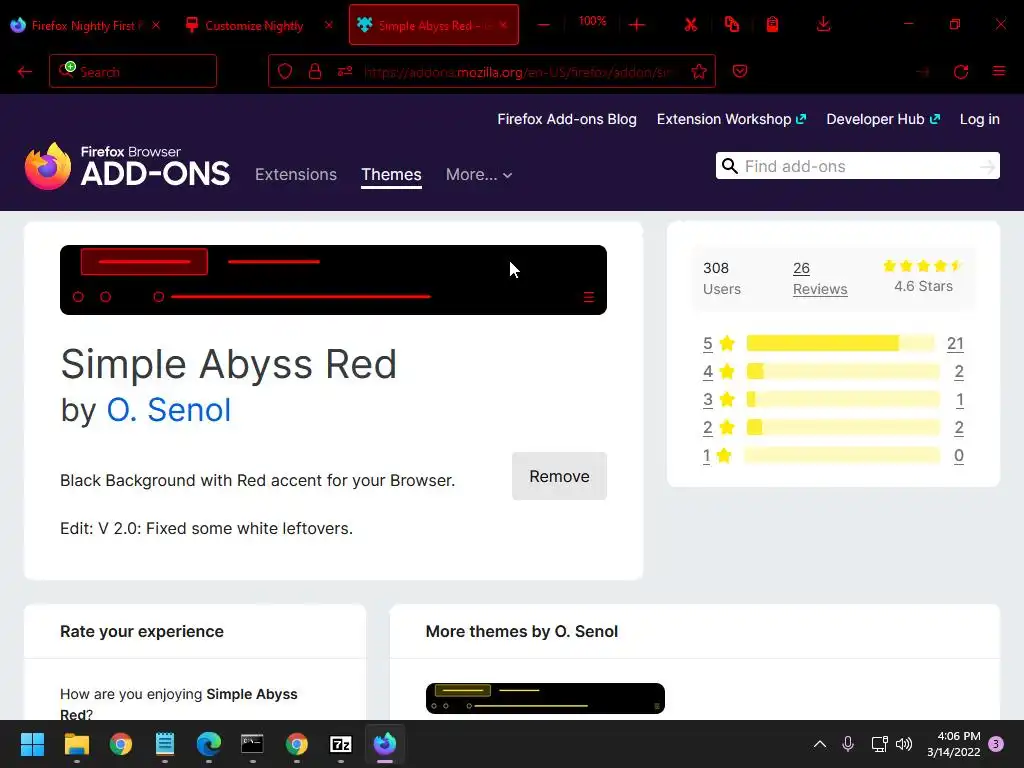Screen dimensions: 1024x768
Task: Expand the More… dropdown menu
Action: 479,174
